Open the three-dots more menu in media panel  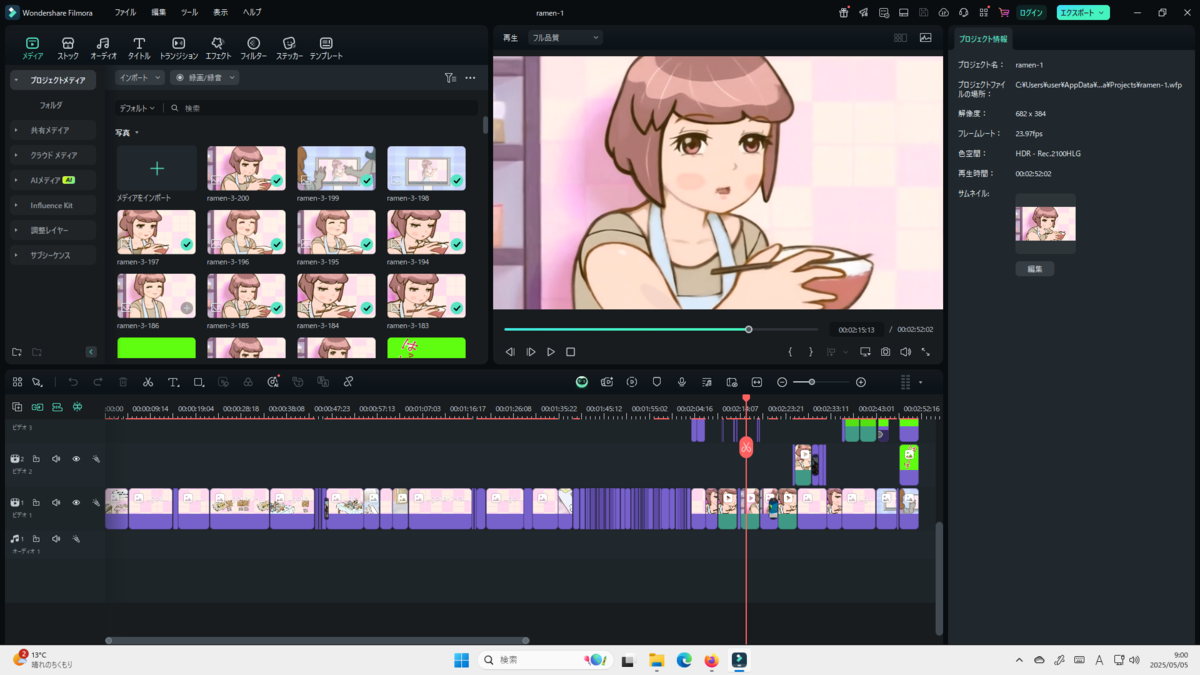(x=470, y=78)
